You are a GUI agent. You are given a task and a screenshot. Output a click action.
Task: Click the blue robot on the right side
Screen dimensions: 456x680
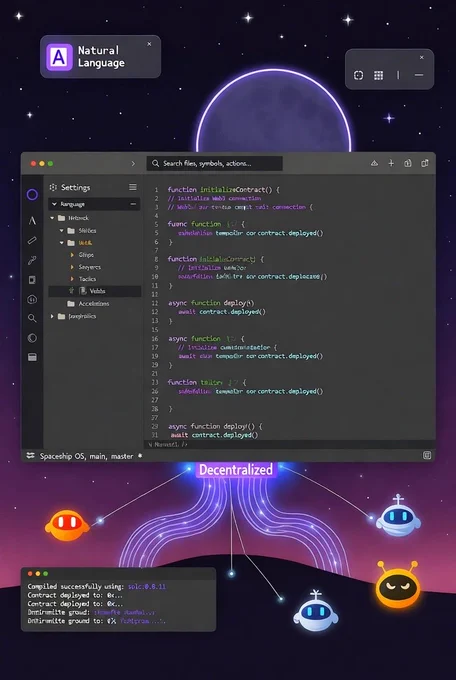coord(398,516)
